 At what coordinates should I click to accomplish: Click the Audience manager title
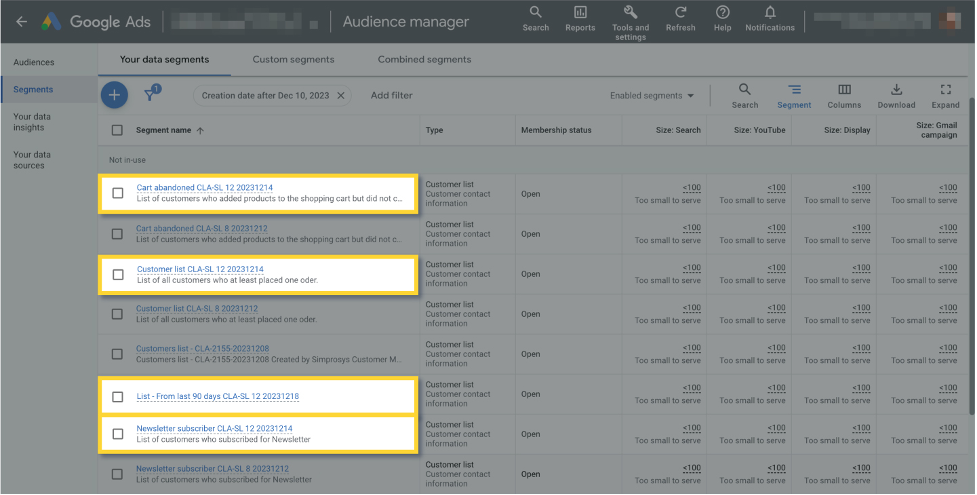tap(406, 22)
